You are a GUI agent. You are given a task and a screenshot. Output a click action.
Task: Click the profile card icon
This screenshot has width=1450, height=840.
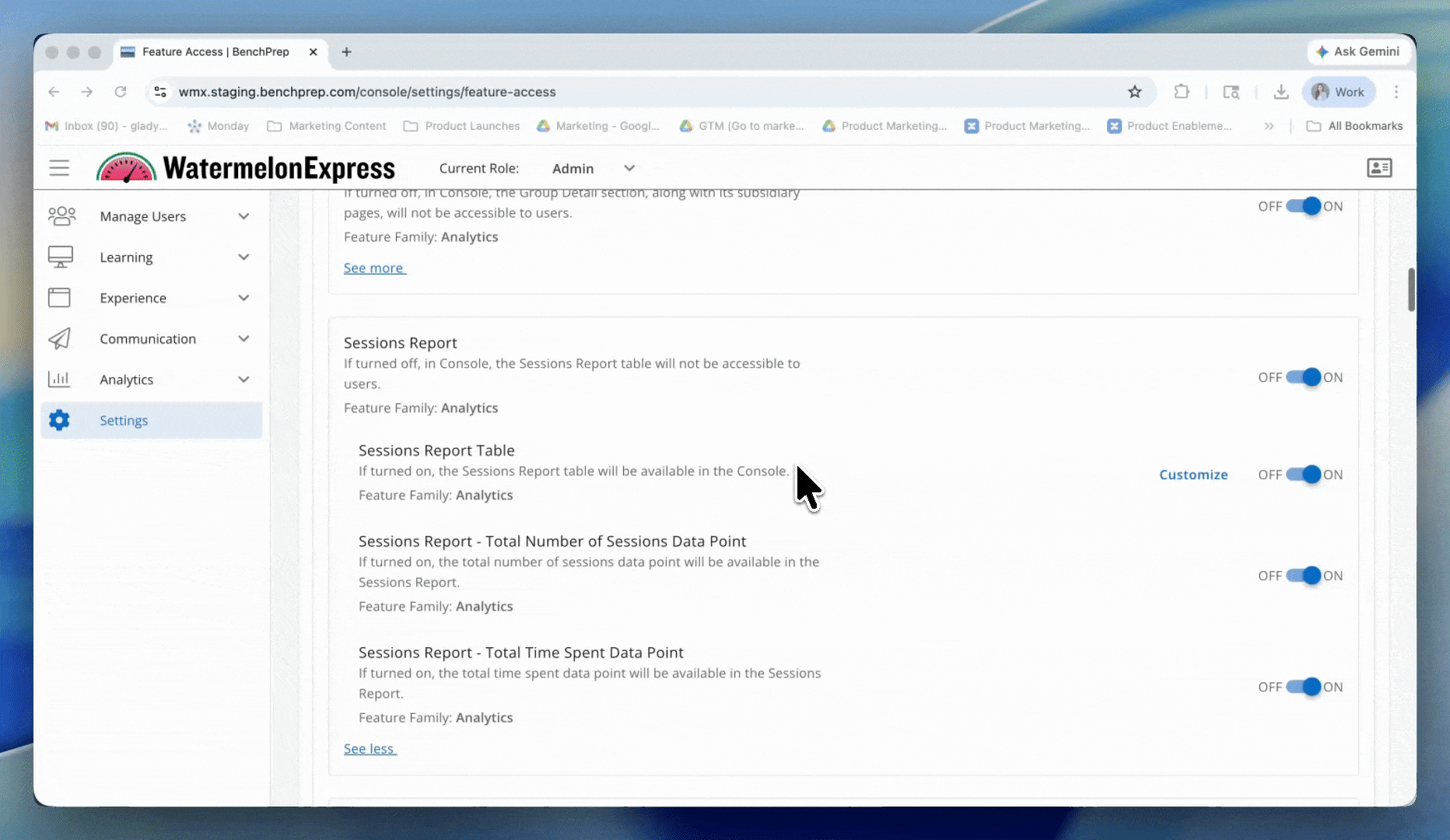click(1379, 168)
